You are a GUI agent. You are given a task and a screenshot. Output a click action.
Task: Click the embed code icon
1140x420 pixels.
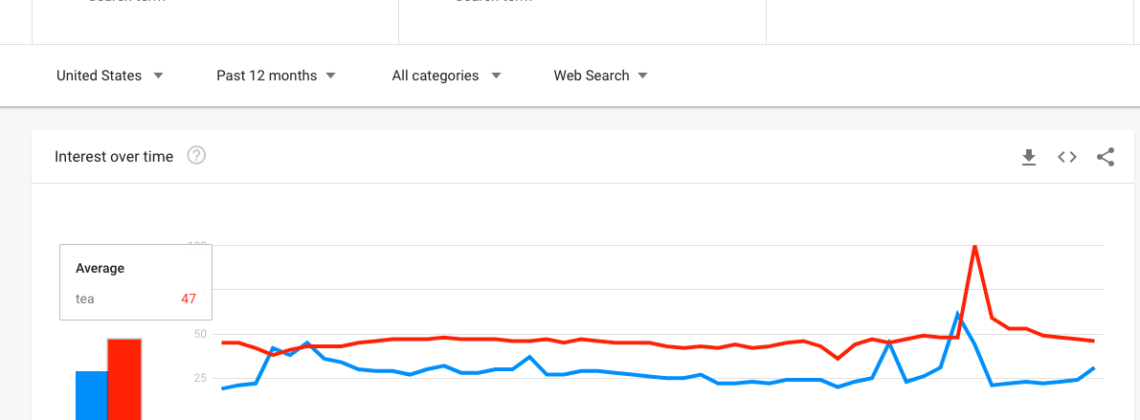1067,157
